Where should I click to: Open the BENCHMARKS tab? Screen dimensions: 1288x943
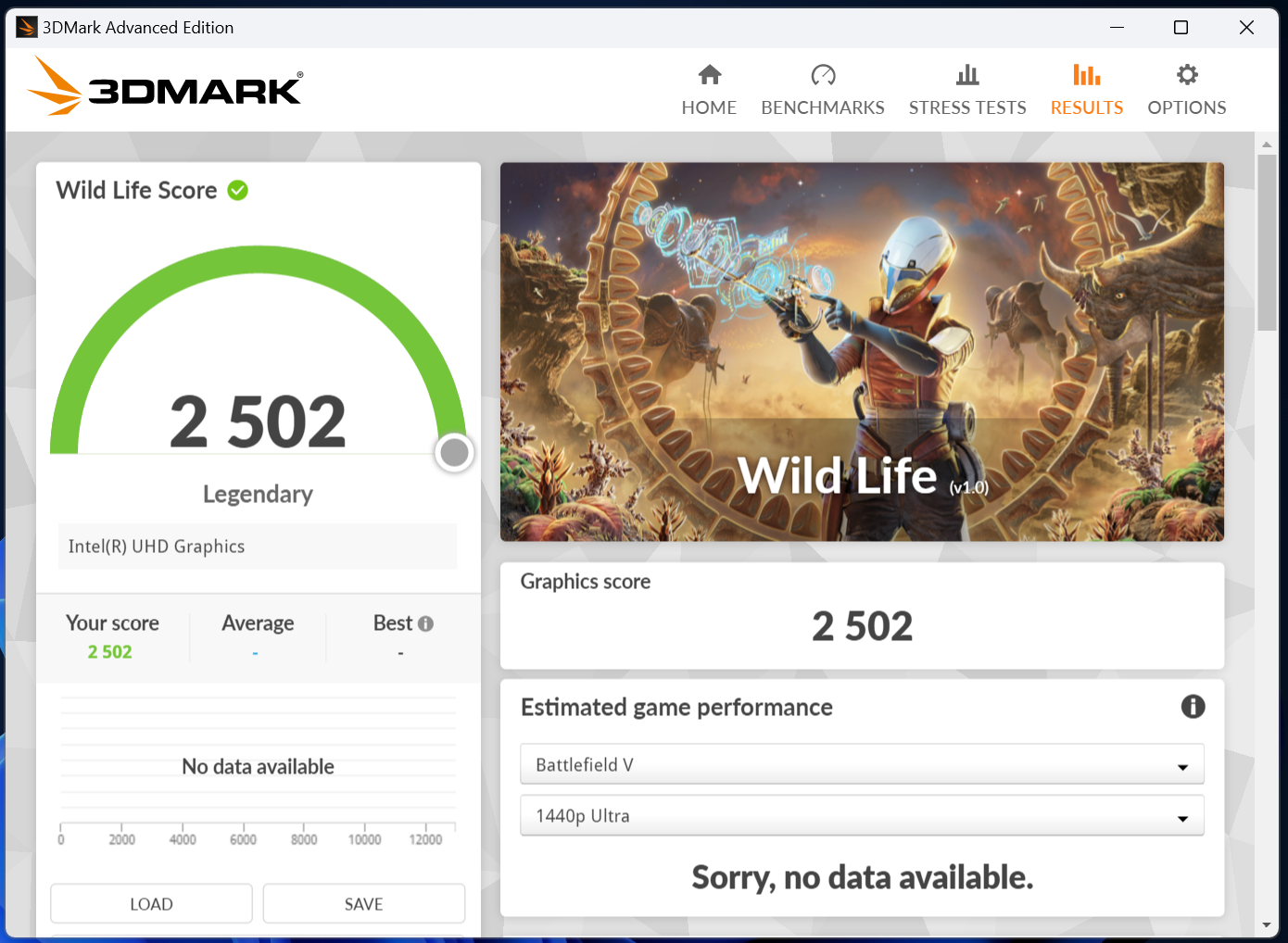coord(823,91)
